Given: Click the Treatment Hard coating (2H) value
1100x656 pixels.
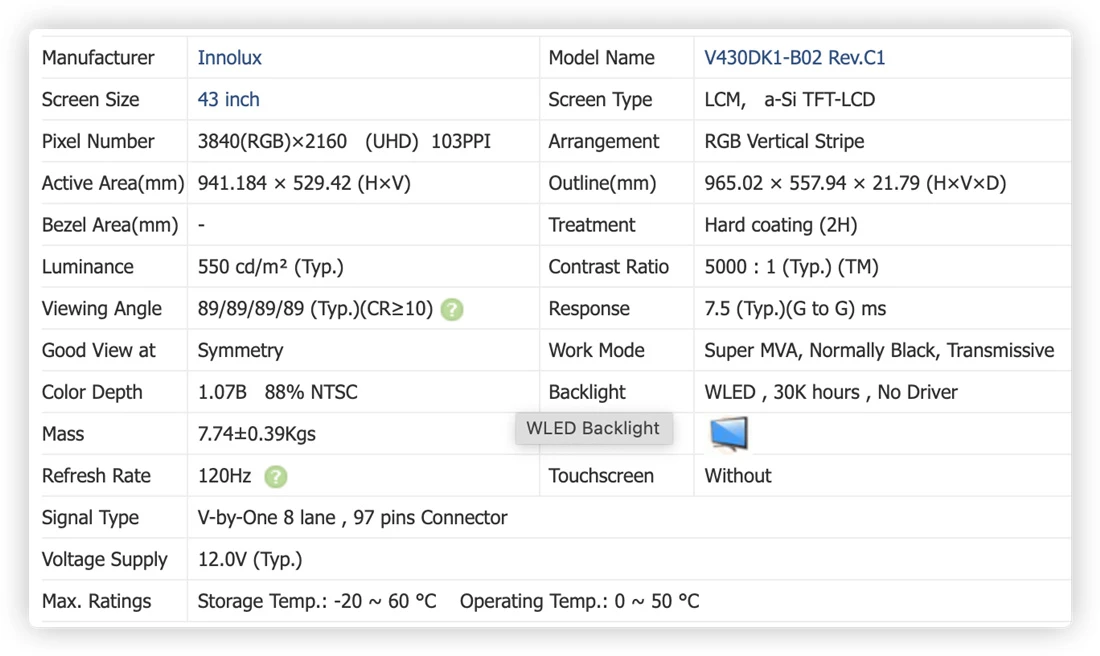Looking at the screenshot, I should pos(781,225).
